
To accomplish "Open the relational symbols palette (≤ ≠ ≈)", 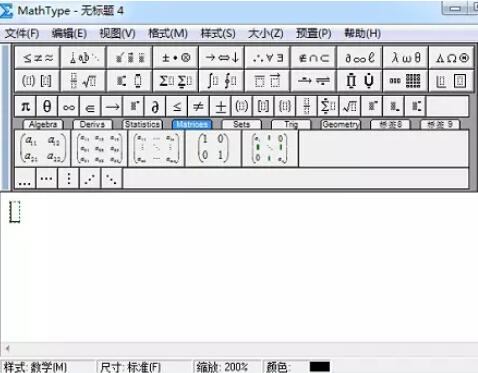I will click(x=37, y=58).
